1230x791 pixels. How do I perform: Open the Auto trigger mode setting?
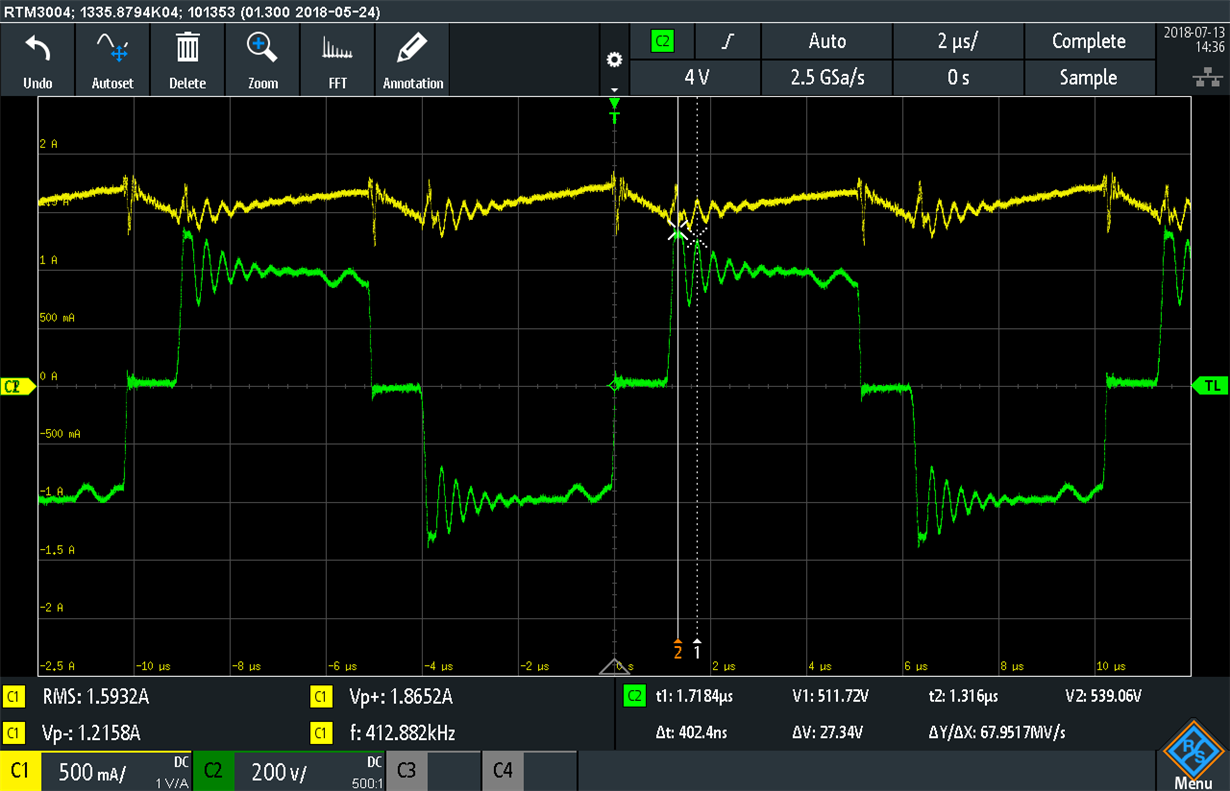(827, 41)
